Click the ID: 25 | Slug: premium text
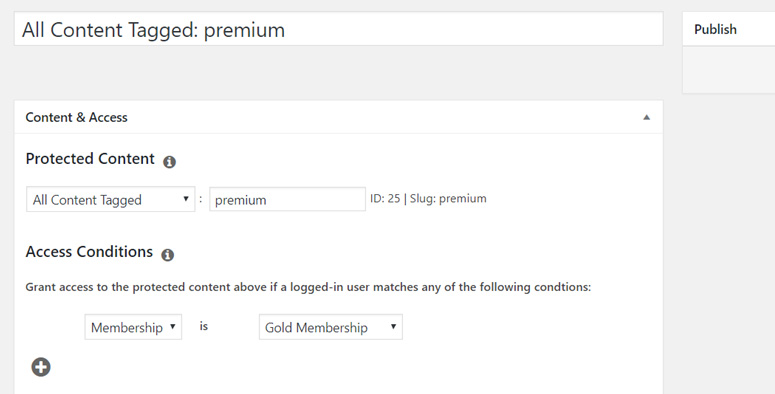The height and width of the screenshot is (394, 775). 428,199
